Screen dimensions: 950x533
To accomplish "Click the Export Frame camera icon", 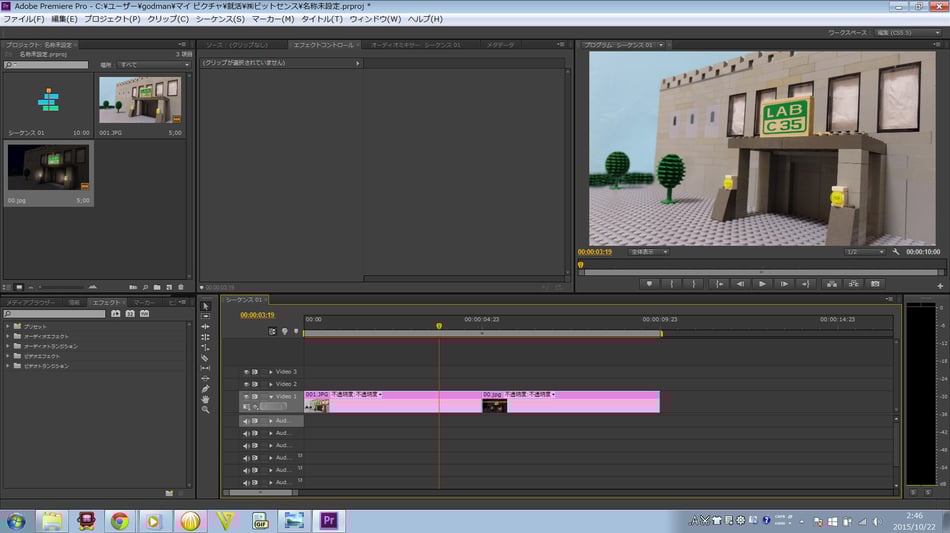I will (876, 284).
